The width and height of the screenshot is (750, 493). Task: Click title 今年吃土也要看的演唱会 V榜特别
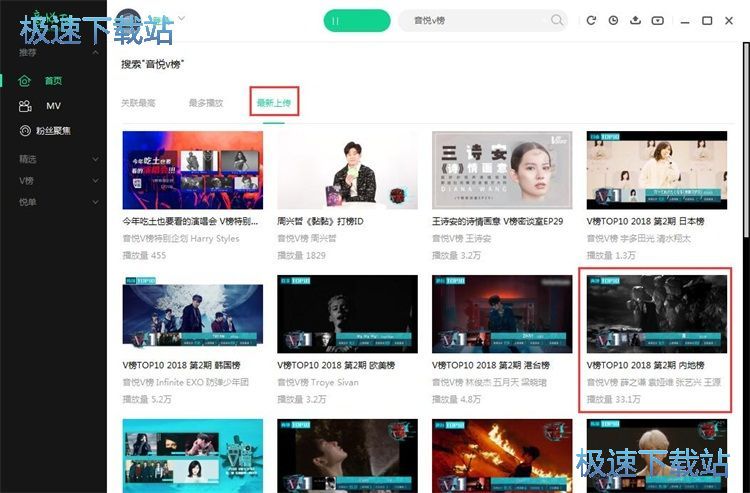pos(190,221)
